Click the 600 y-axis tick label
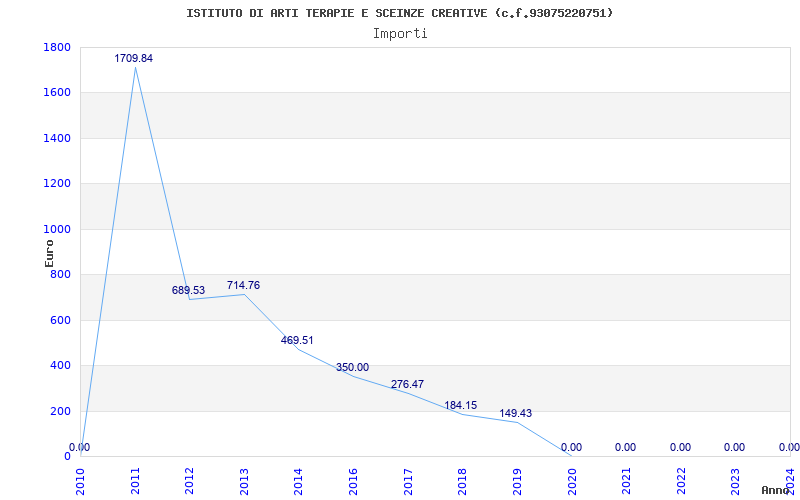 (60, 320)
